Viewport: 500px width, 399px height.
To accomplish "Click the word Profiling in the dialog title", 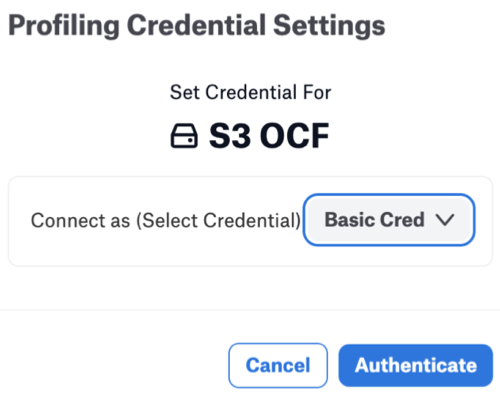I will (x=64, y=26).
